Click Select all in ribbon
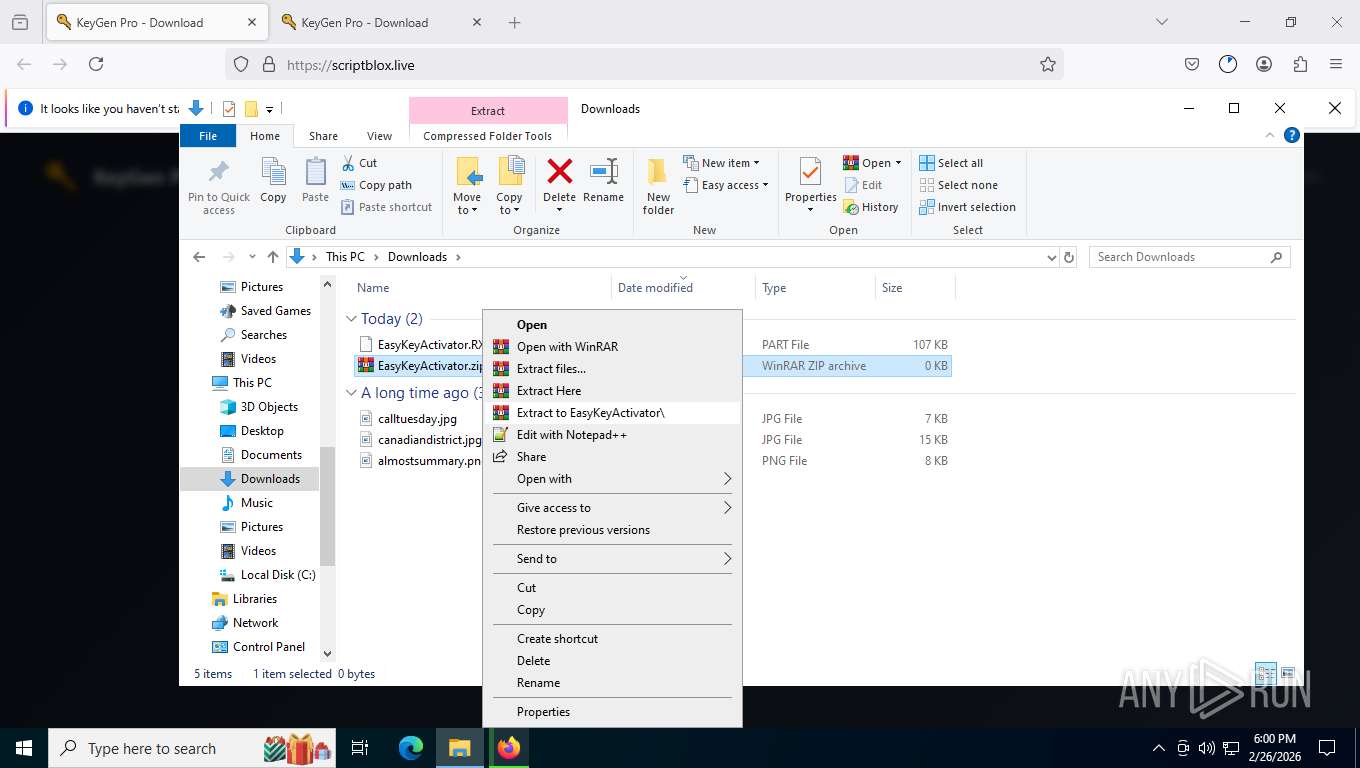The image size is (1360, 768). pos(951,163)
